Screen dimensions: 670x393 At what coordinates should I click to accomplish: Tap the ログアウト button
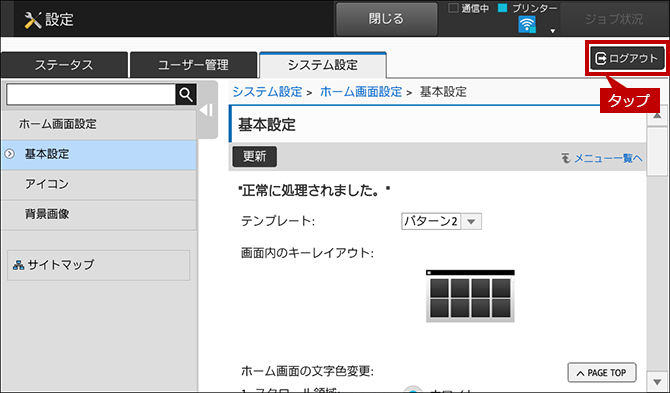point(627,58)
